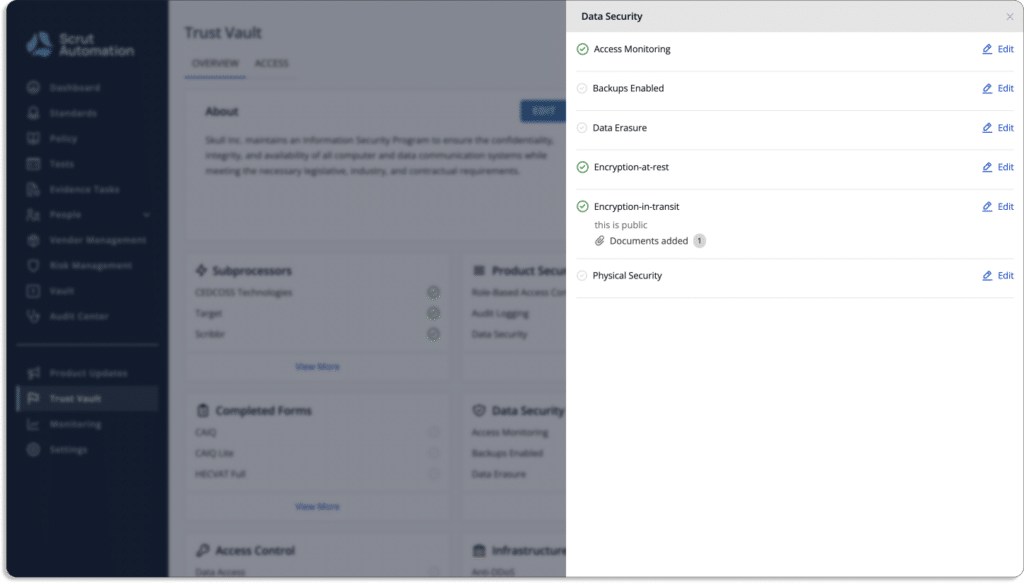
Task: Toggle the CEDCOSS Technologies subprocessor check
Action: click(433, 292)
